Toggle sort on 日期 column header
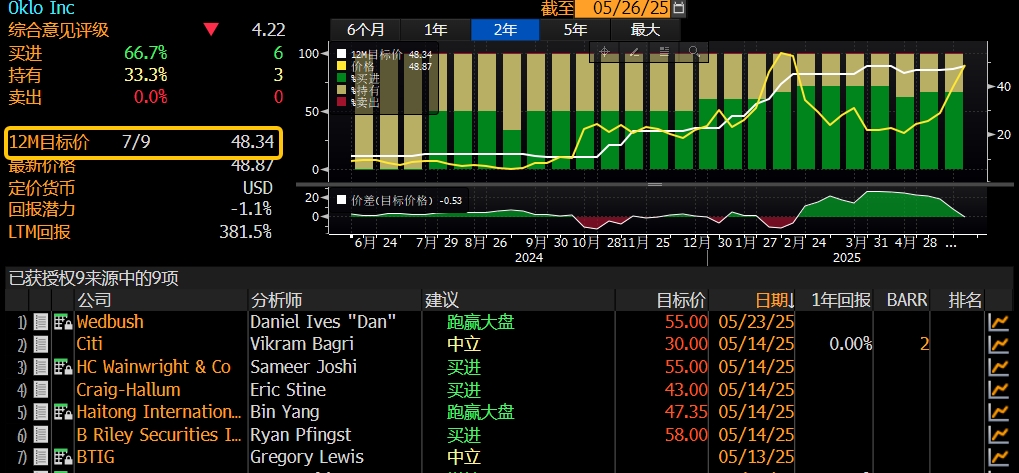Screen dimensions: 1019x473 [775, 300]
